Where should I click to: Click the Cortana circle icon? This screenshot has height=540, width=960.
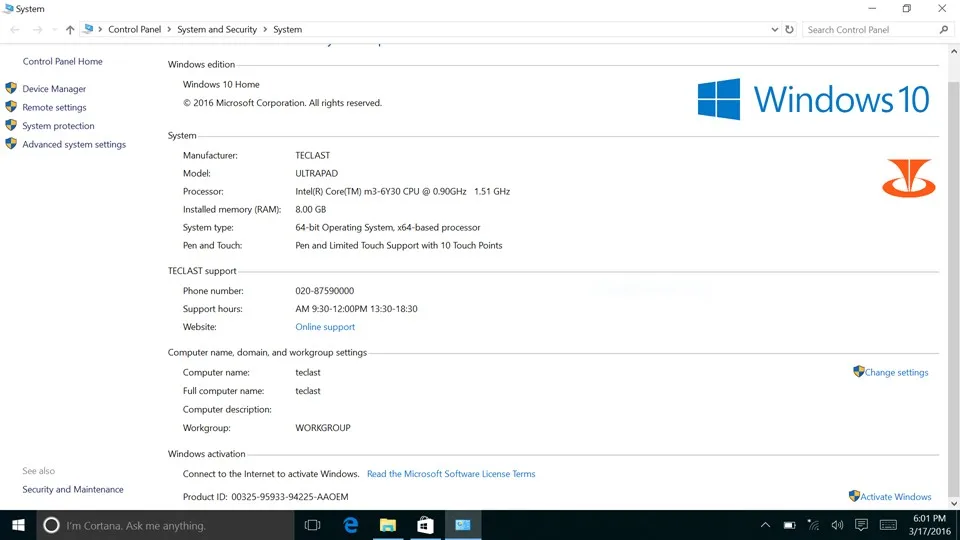point(51,525)
